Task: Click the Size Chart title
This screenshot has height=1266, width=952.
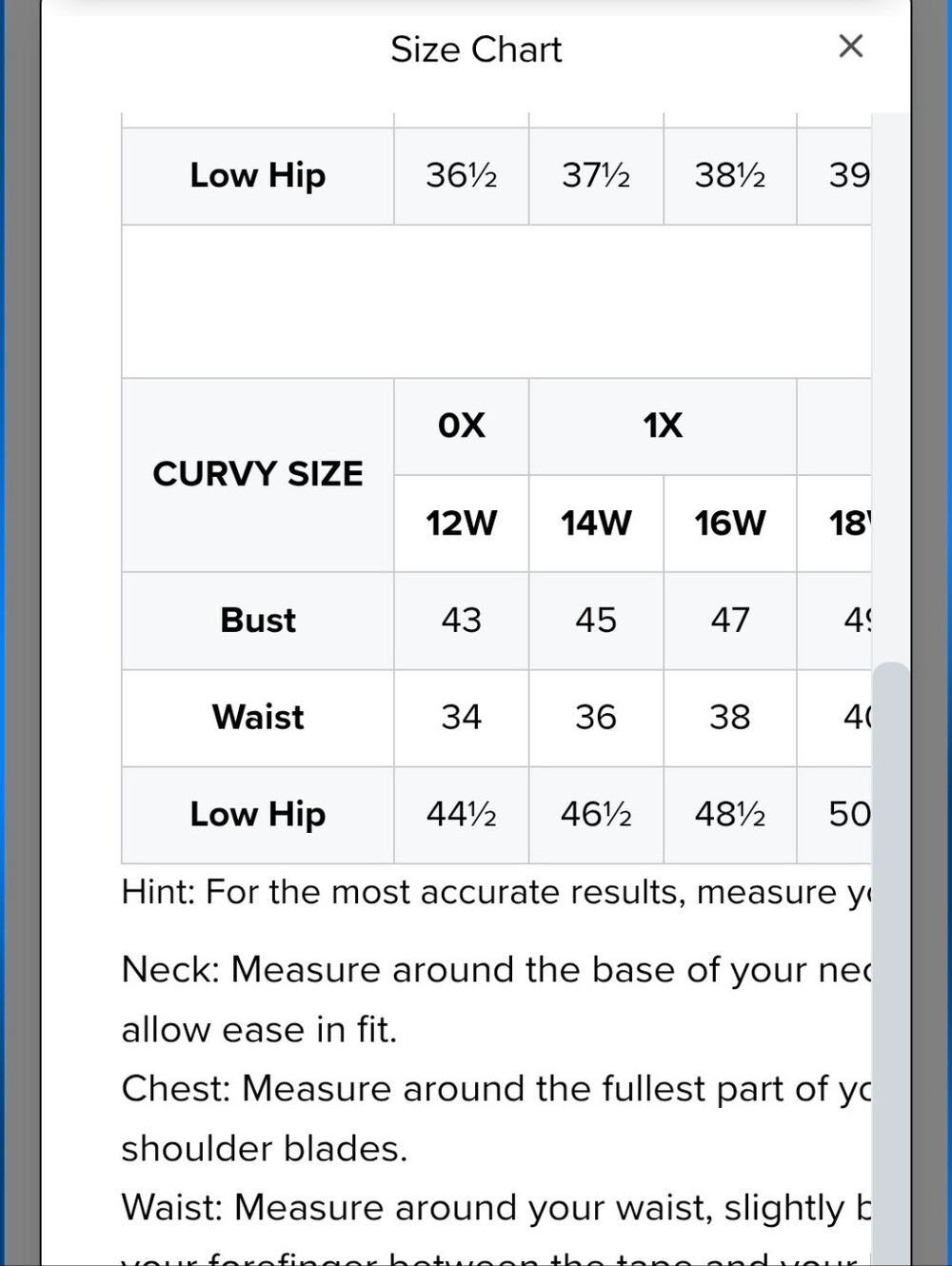Action: tap(476, 49)
